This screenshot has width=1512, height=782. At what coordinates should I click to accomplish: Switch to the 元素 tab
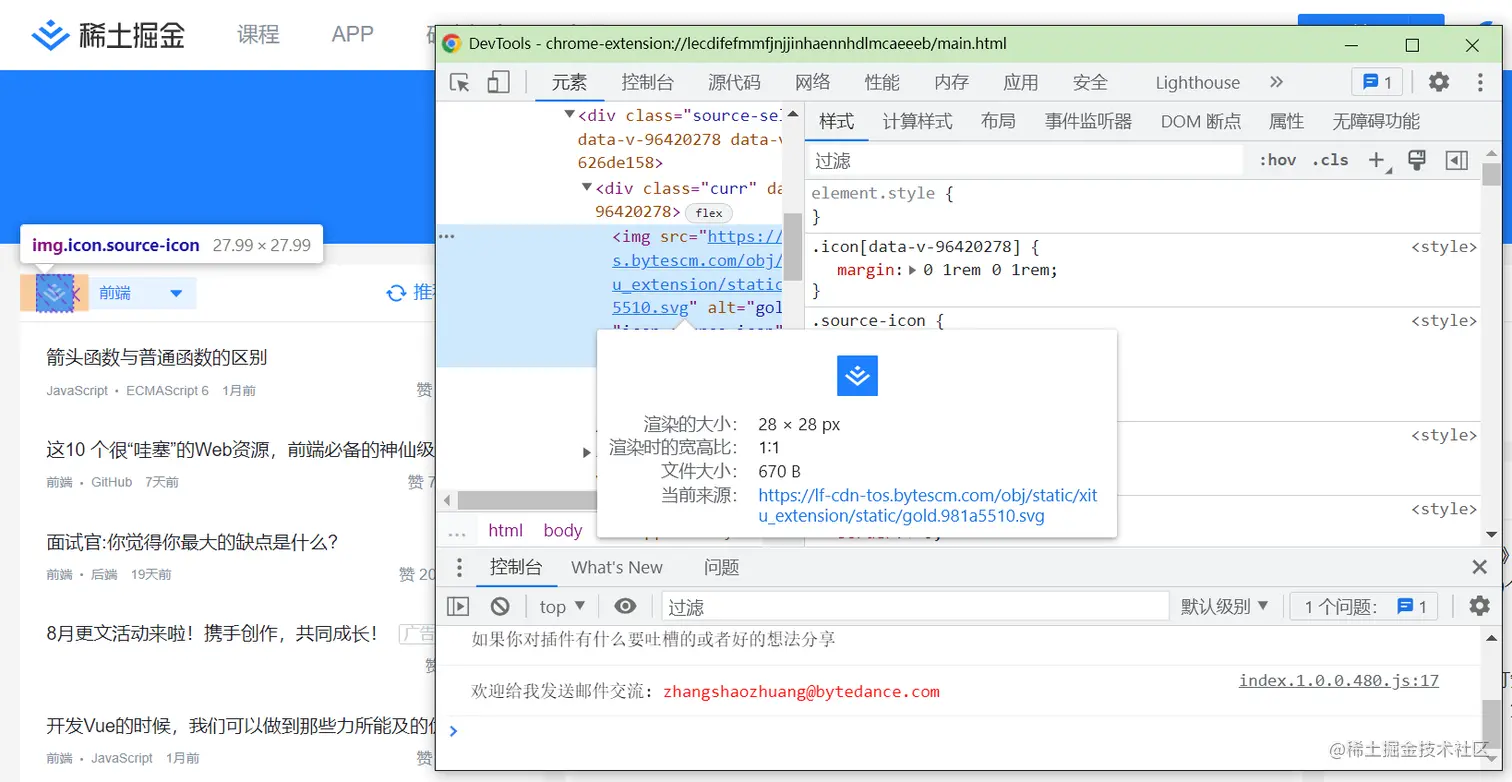570,83
